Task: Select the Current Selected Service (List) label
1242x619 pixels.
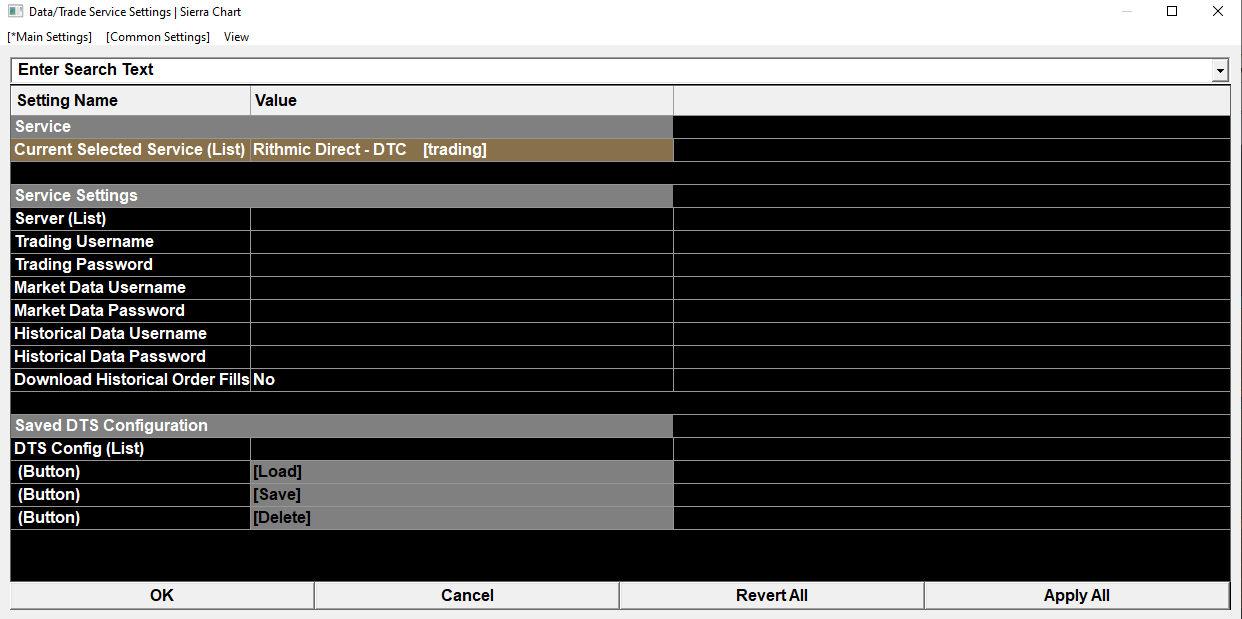Action: coord(130,150)
